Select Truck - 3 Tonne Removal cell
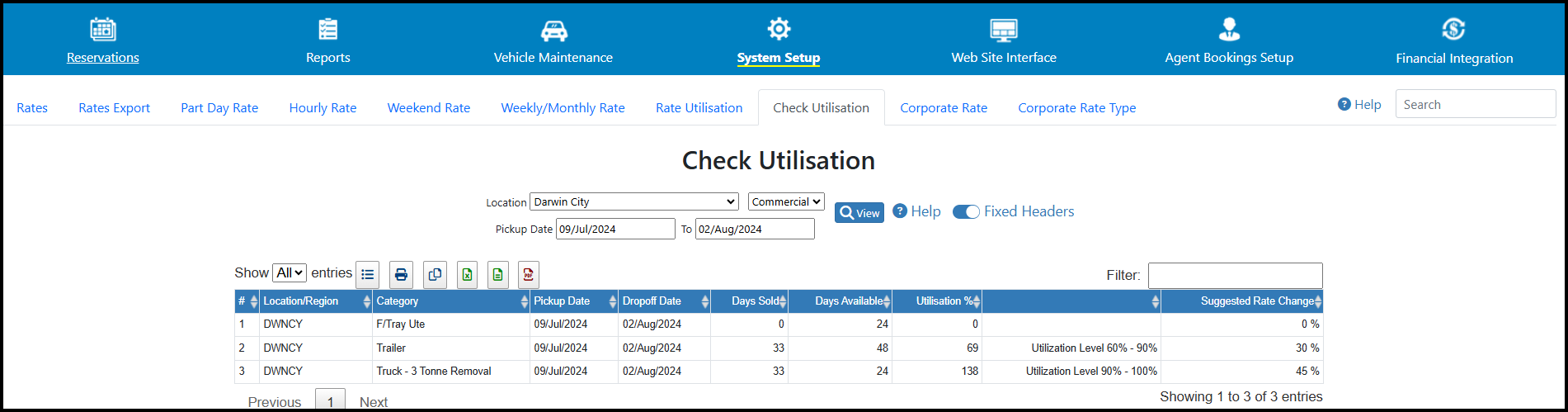Viewport: 1568px width, 412px height. [451, 372]
